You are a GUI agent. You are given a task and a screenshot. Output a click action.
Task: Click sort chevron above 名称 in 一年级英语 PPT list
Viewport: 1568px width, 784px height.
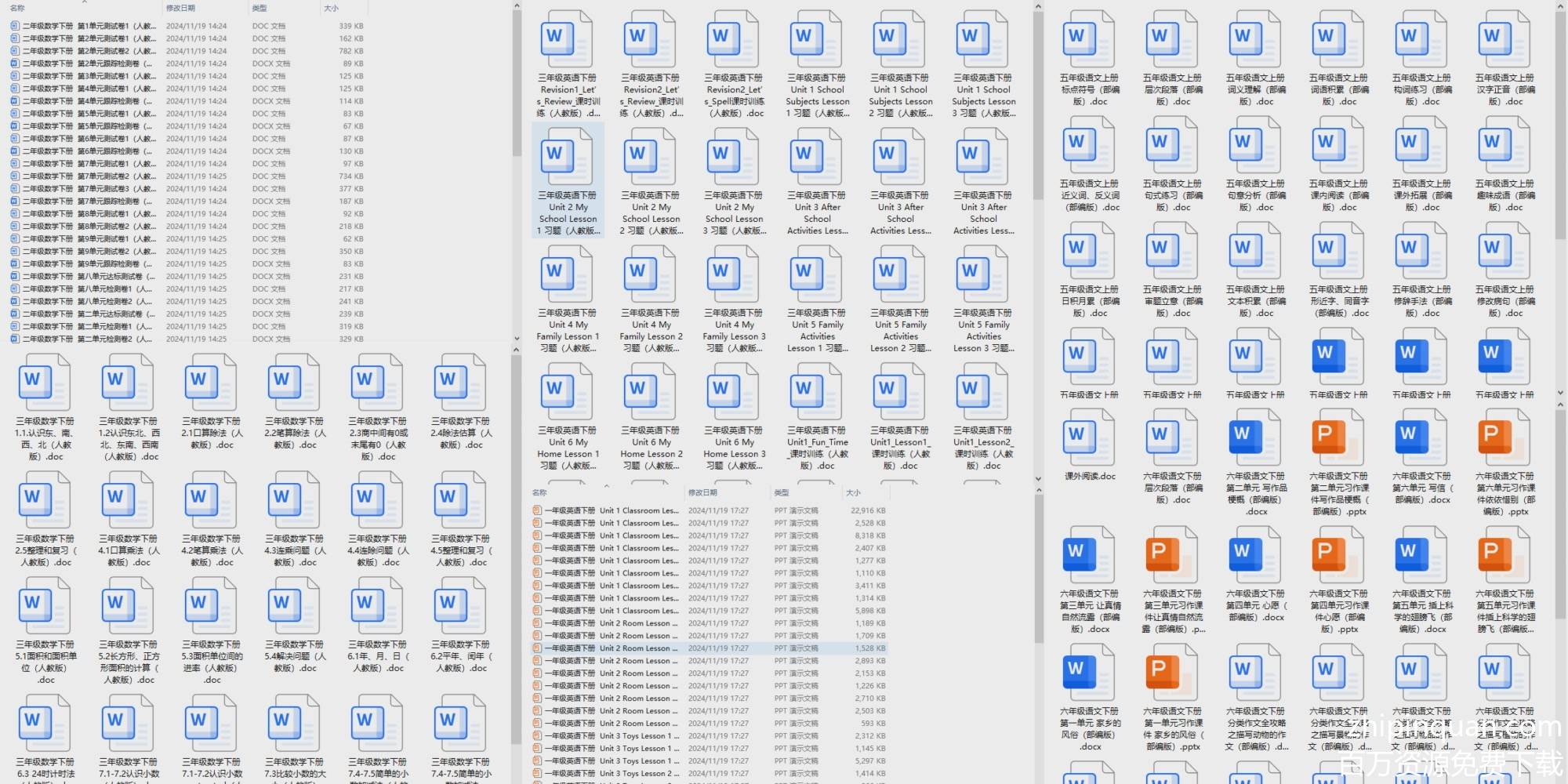pos(604,486)
